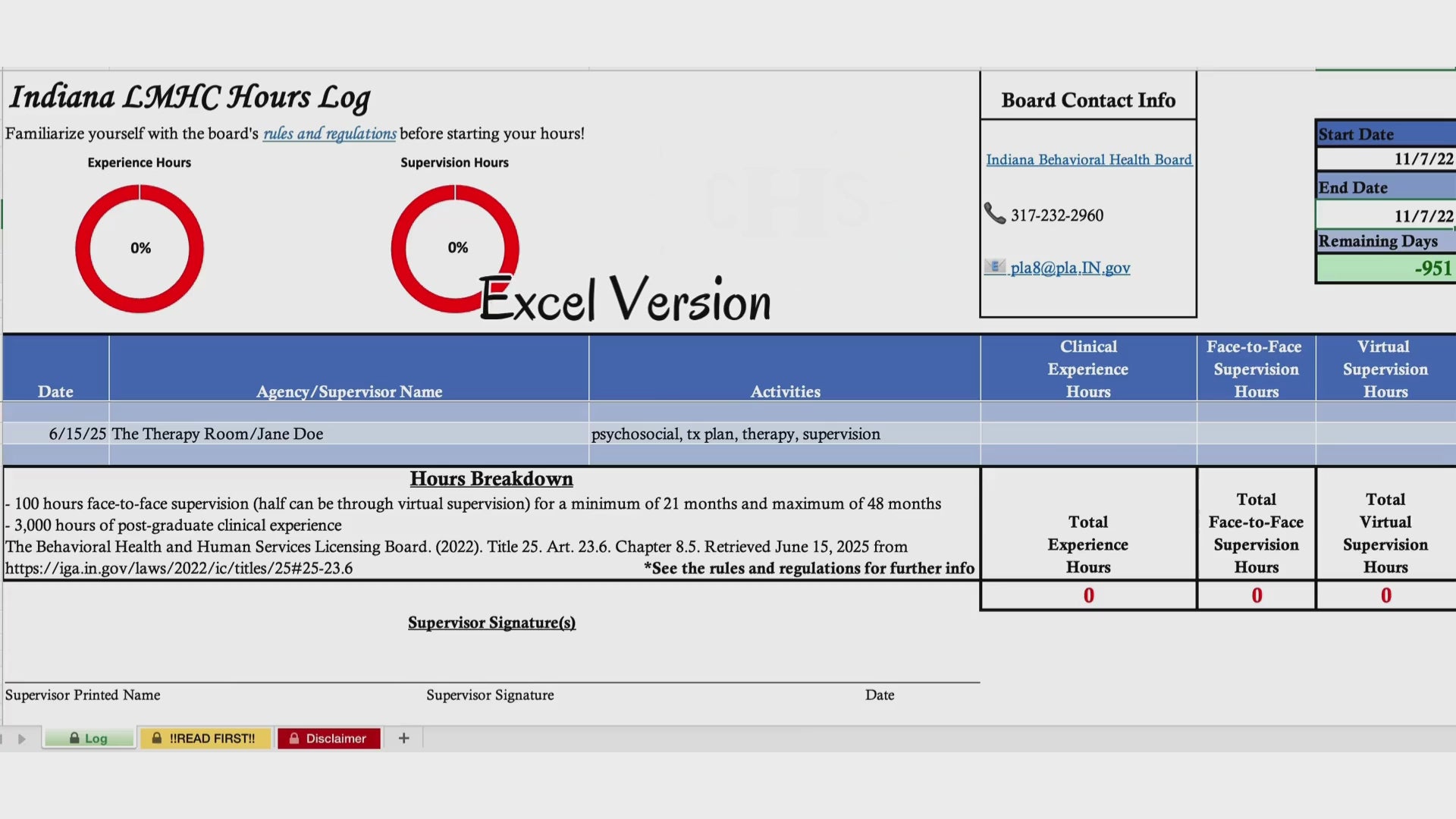The image size is (1456, 819).
Task: Select the Supervision Hours donut chart
Action: click(x=455, y=248)
